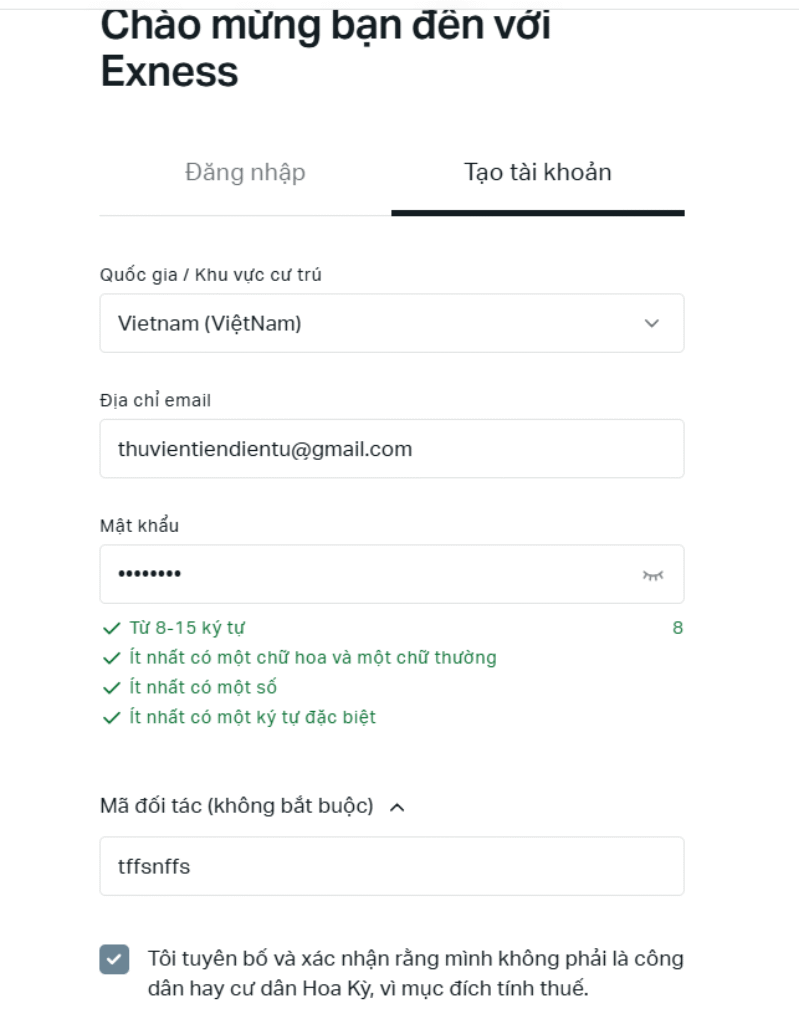
Task: Click the Tôi tuyên bố declaration text
Action: tap(415, 974)
